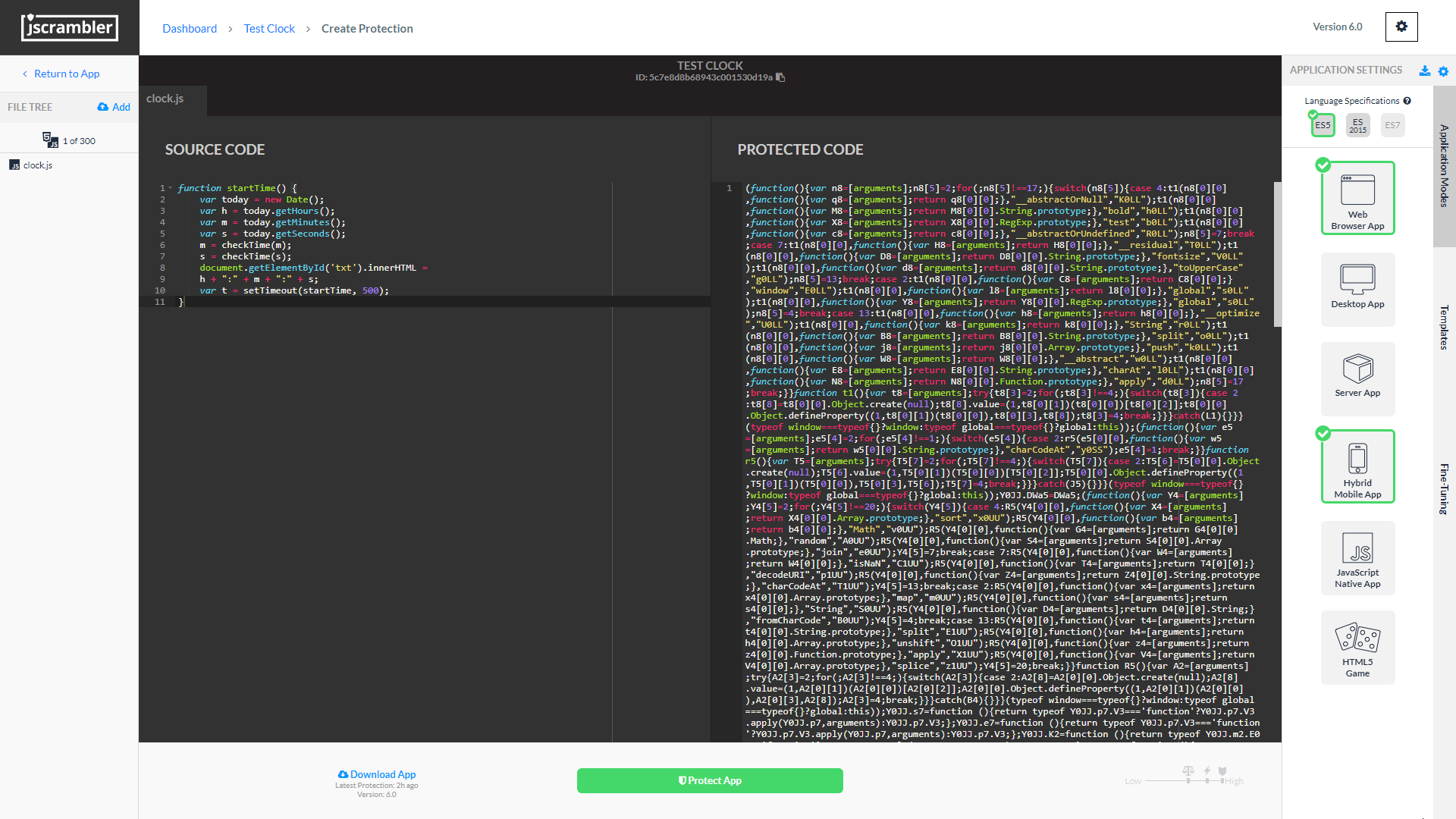
Task: Click the settings gear button near Version 6.0
Action: pos(1401,27)
